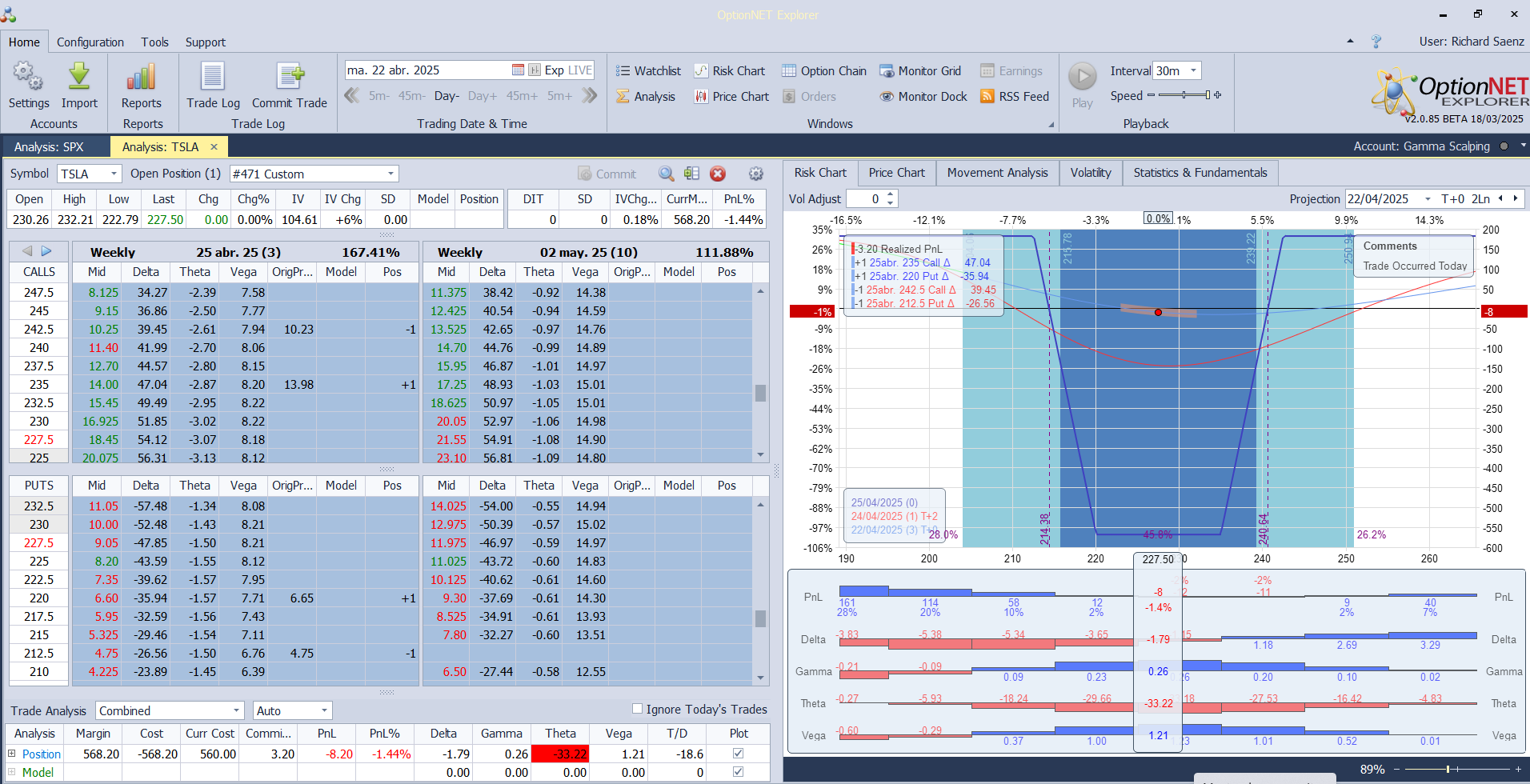Open the Option Chain window

pyautogui.click(x=824, y=71)
